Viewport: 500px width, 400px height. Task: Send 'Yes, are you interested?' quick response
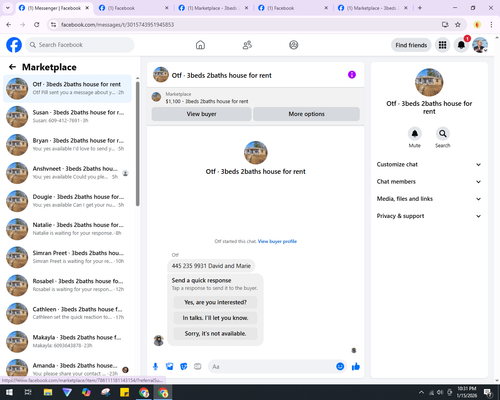(215, 302)
